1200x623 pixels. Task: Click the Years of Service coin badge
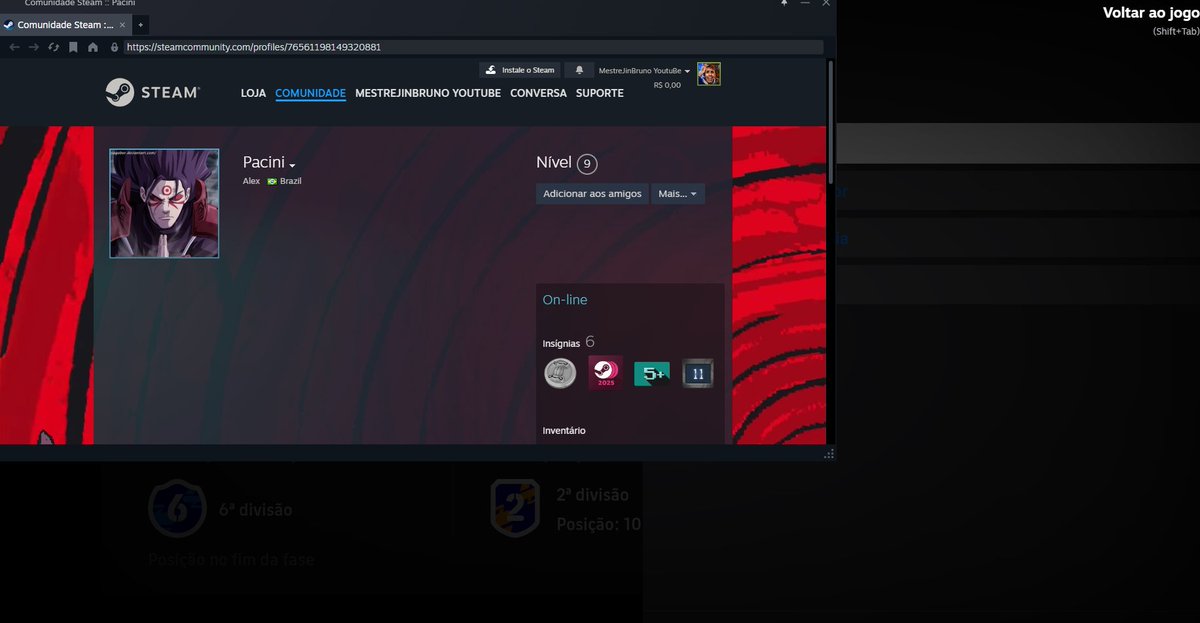tap(559, 372)
